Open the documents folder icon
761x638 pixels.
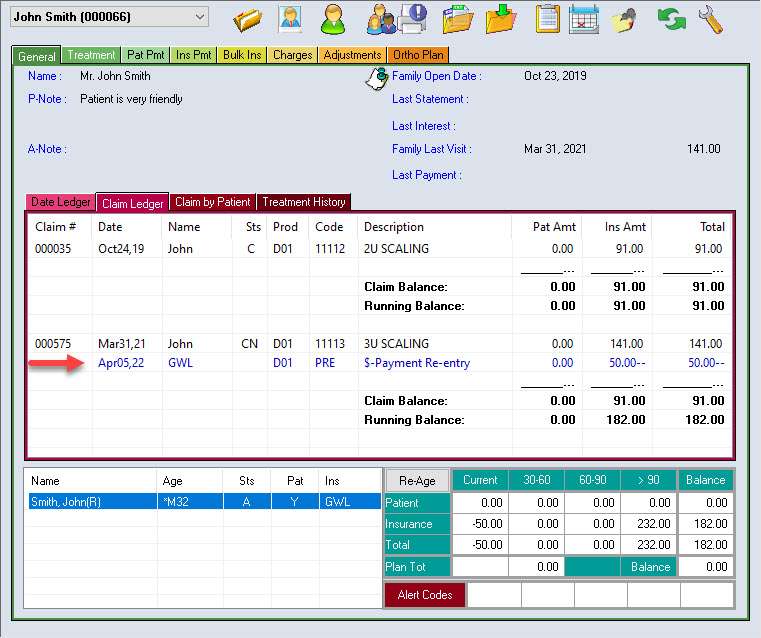click(x=457, y=19)
